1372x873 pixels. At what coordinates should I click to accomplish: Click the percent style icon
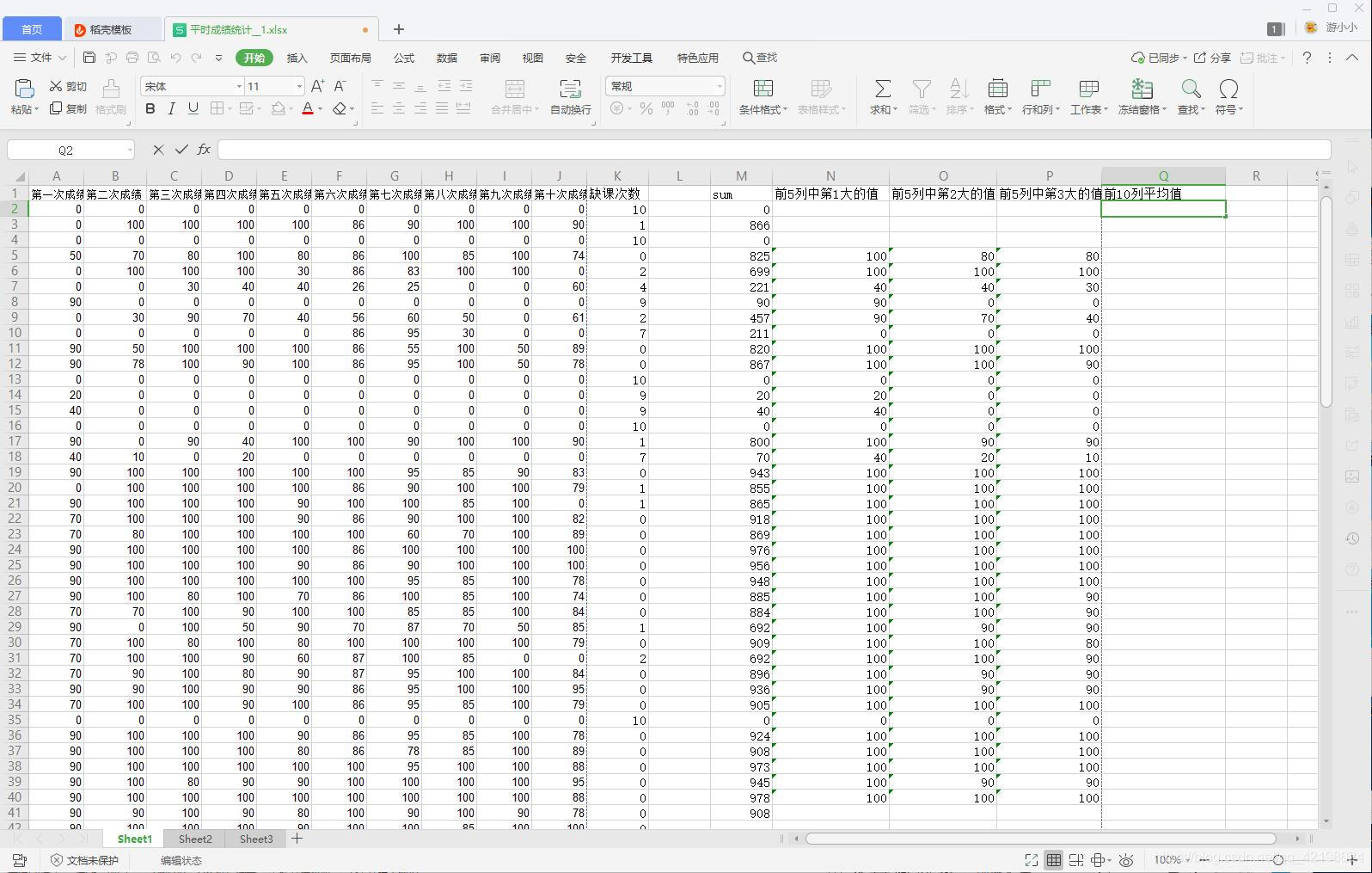coord(646,108)
